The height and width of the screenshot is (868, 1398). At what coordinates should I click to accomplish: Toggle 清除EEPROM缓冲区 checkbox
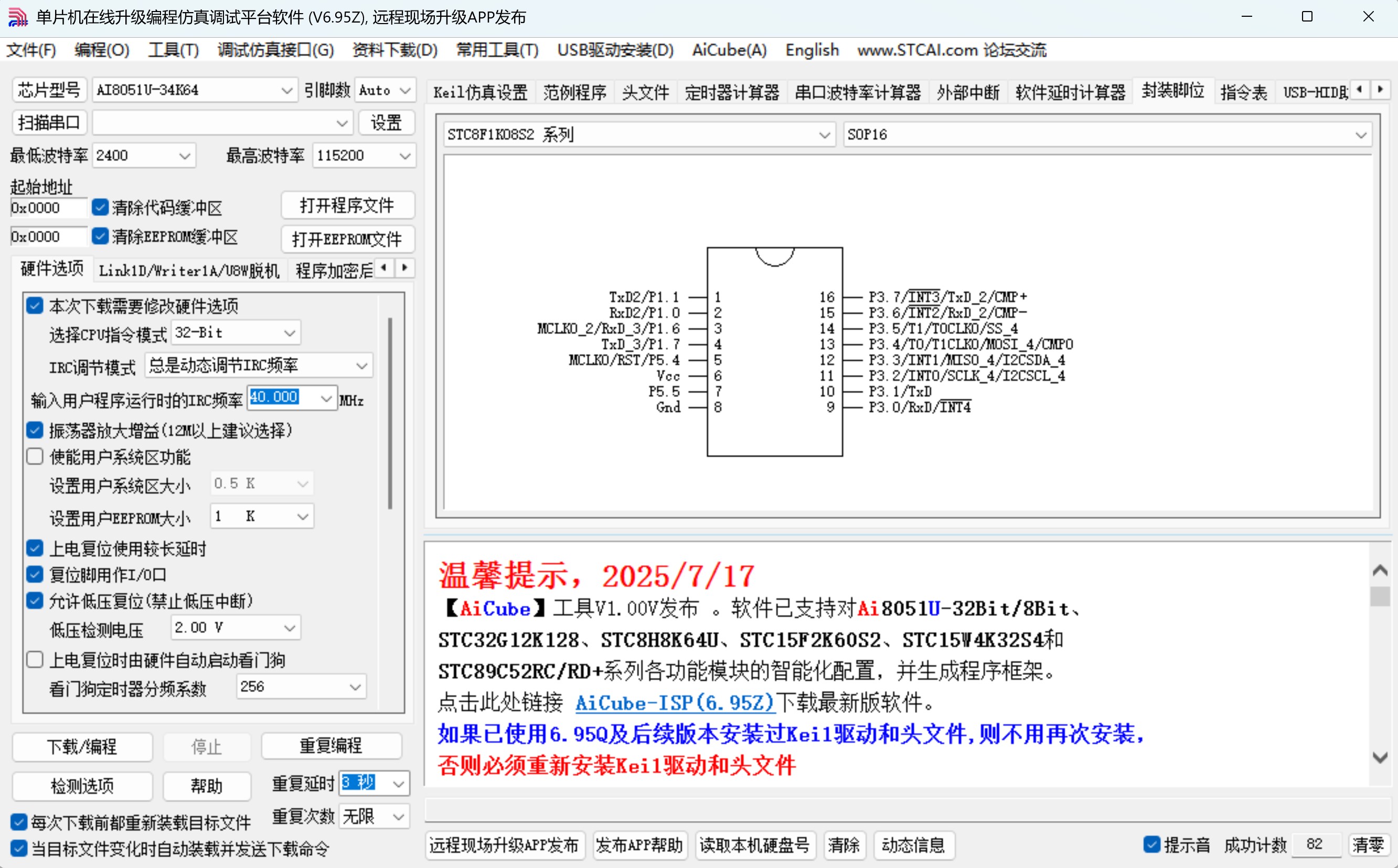[101, 236]
